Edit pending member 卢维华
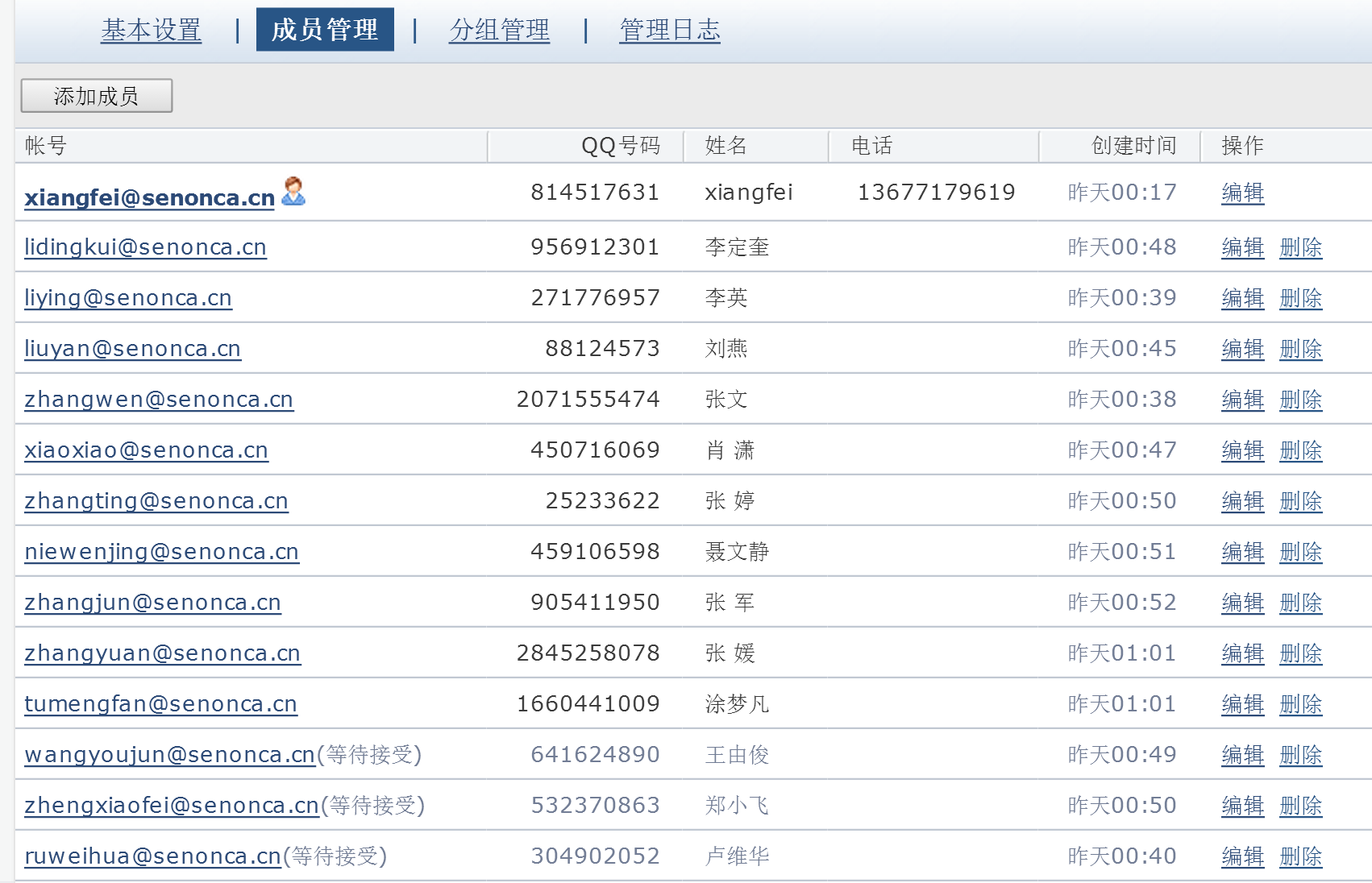Image resolution: width=1372 pixels, height=883 pixels. point(1243,856)
